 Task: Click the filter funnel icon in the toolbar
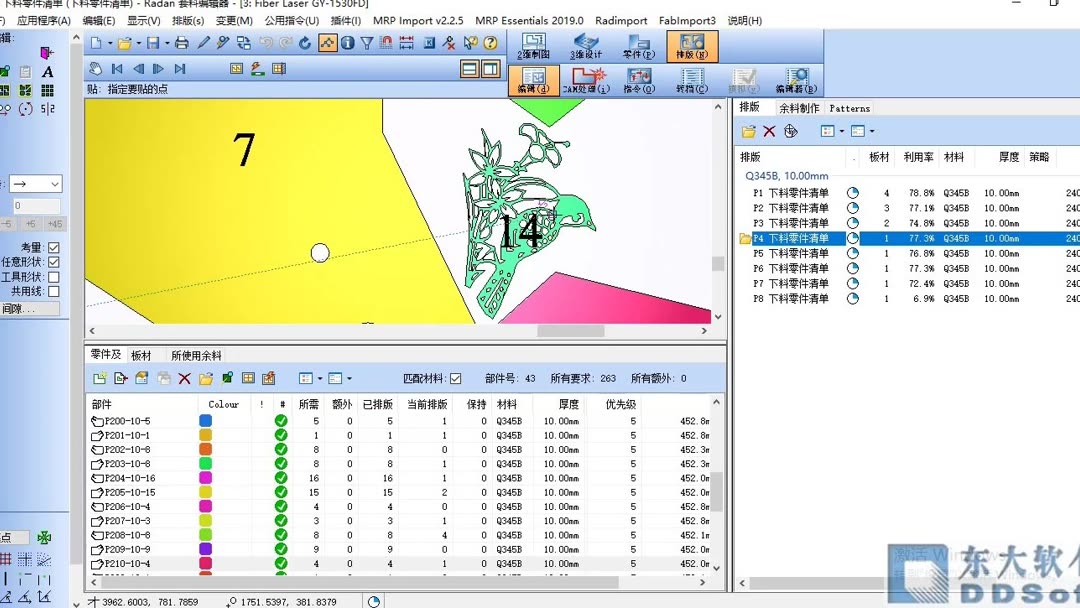[x=367, y=42]
